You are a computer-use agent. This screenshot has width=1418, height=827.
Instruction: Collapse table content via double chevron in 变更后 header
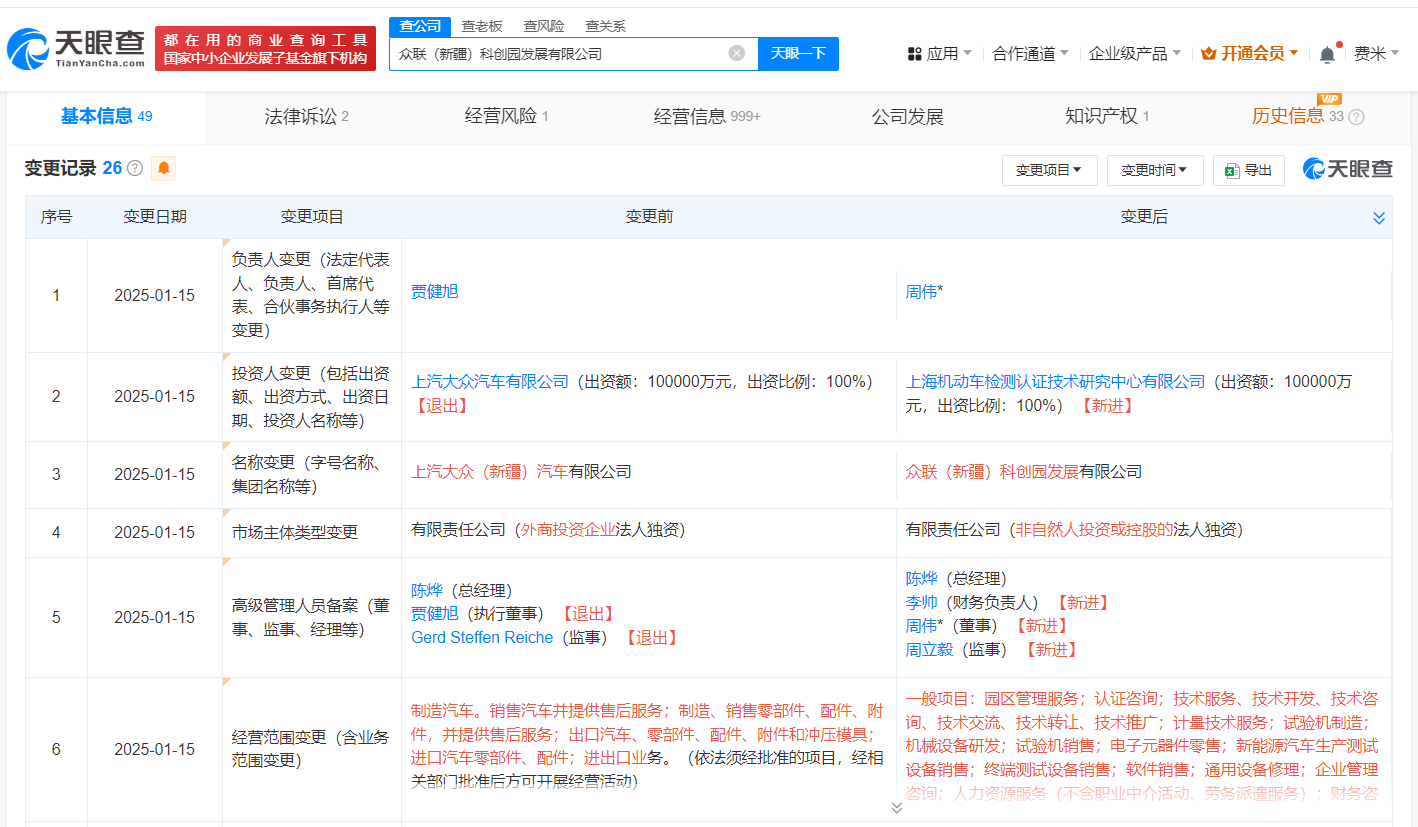[x=1379, y=216]
